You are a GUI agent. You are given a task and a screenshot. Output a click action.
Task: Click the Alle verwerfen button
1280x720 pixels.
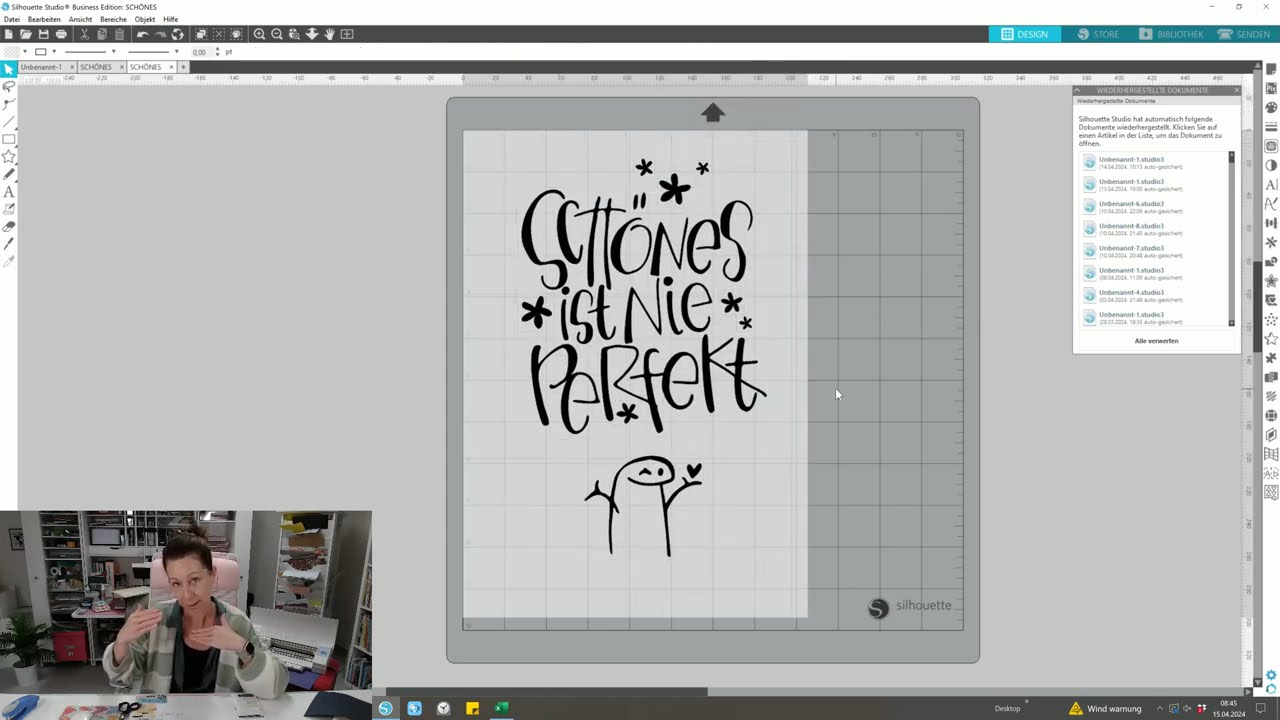(x=1156, y=341)
